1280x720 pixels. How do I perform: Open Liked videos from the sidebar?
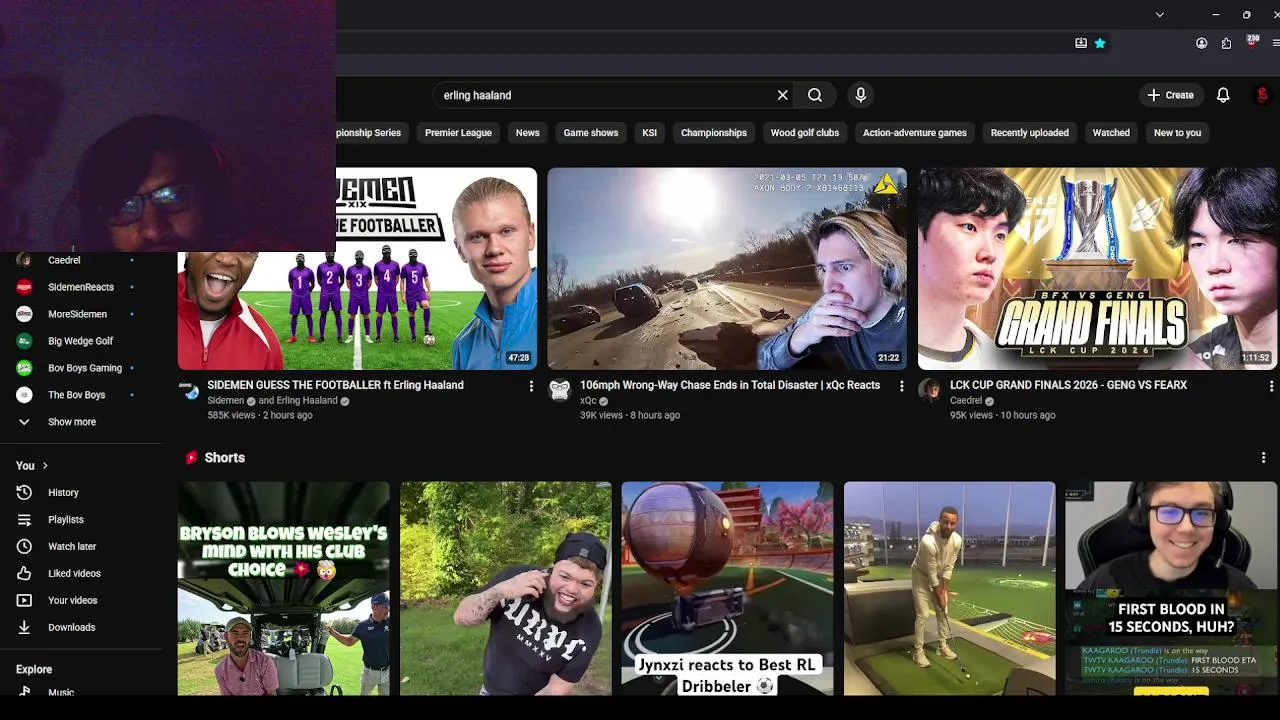pos(80,574)
